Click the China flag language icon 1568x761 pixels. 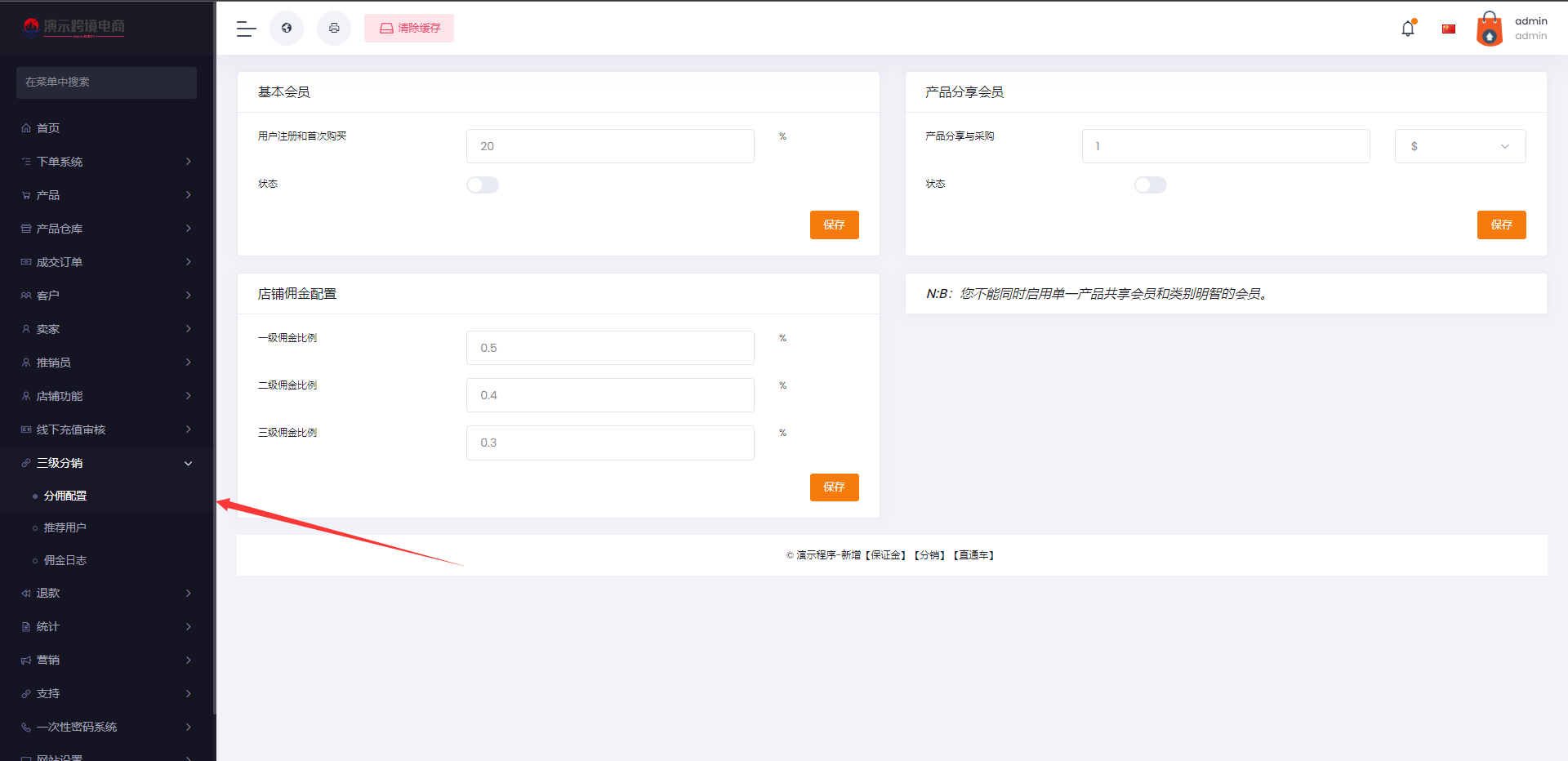1449,29
